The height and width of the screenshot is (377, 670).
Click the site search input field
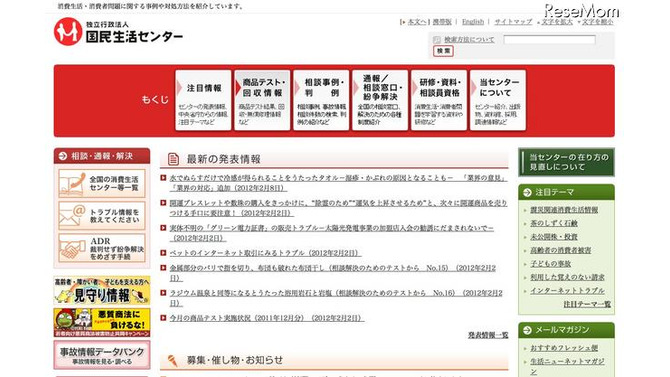pyautogui.click(x=549, y=40)
